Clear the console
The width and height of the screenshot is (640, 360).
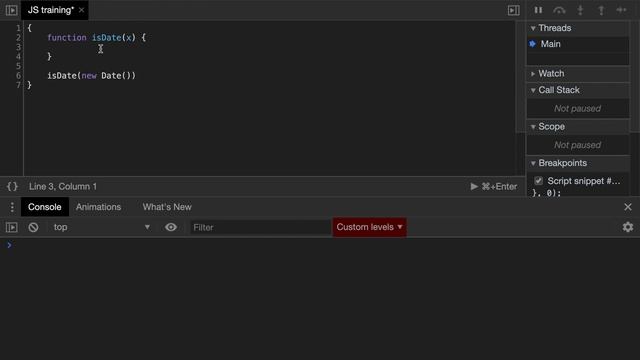(x=33, y=227)
